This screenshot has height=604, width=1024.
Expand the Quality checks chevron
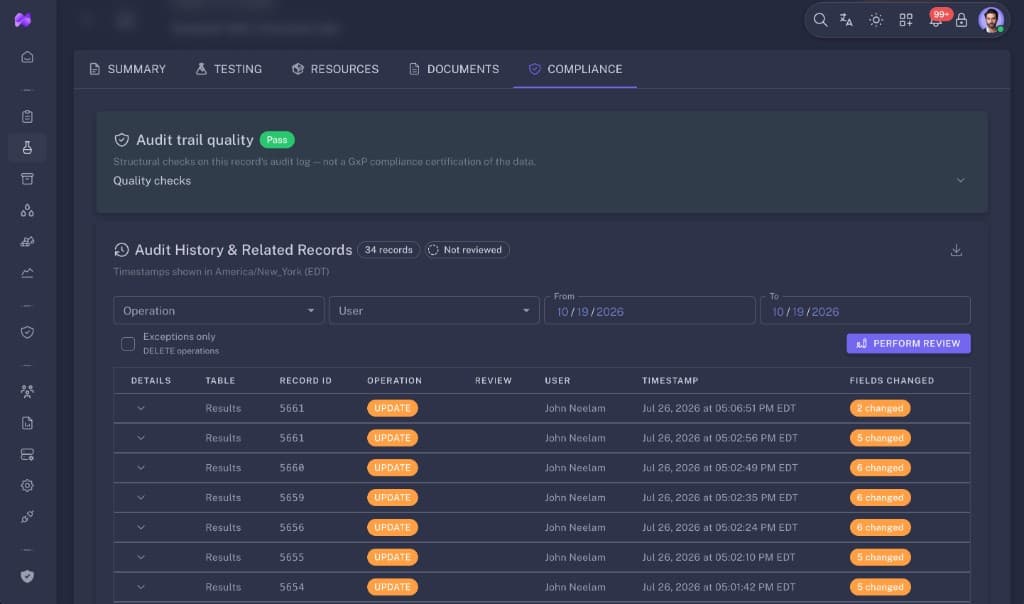[960, 180]
